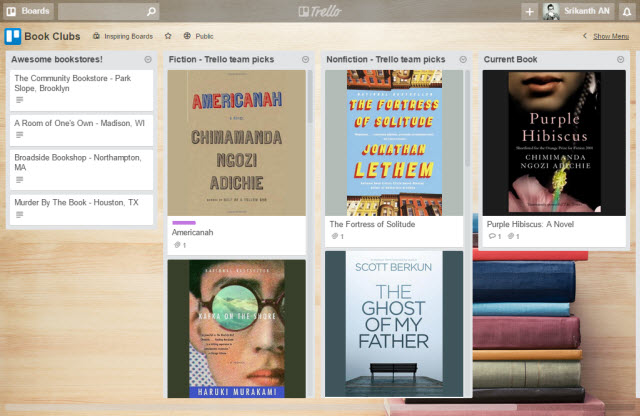The height and width of the screenshot is (416, 640).
Task: Click attachment icon on Purple Hibiscus card
Action: point(511,236)
